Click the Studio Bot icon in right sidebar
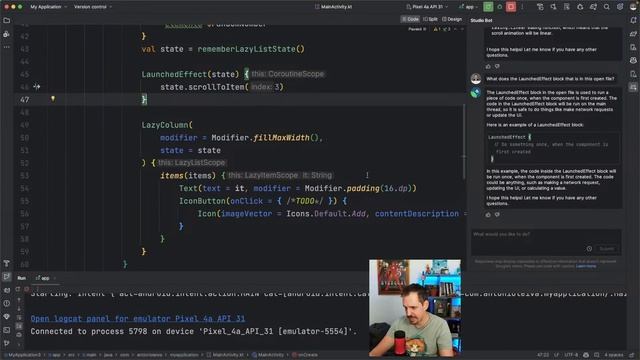 (633, 87)
